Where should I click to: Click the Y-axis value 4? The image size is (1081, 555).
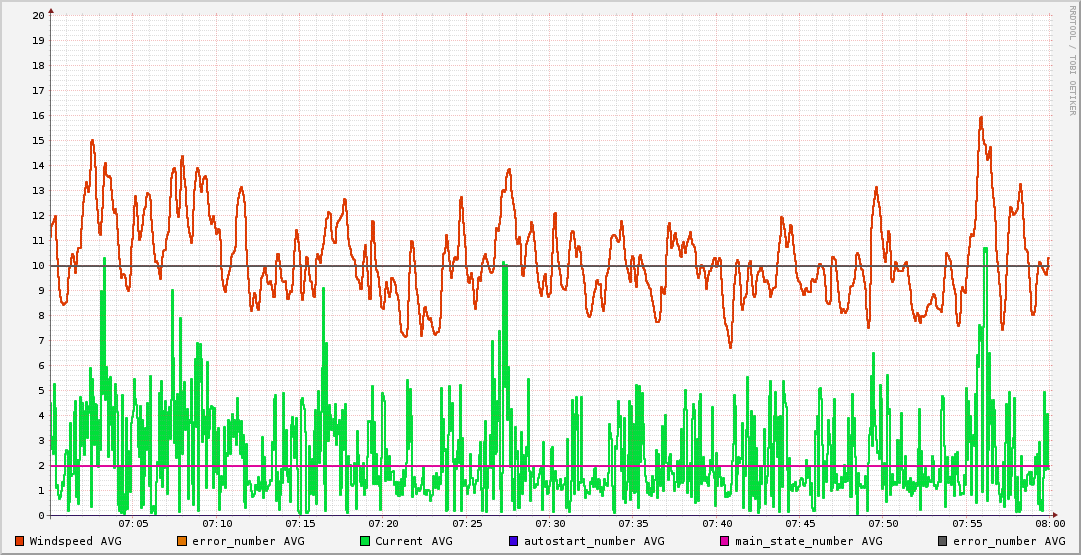pyautogui.click(x=42, y=416)
